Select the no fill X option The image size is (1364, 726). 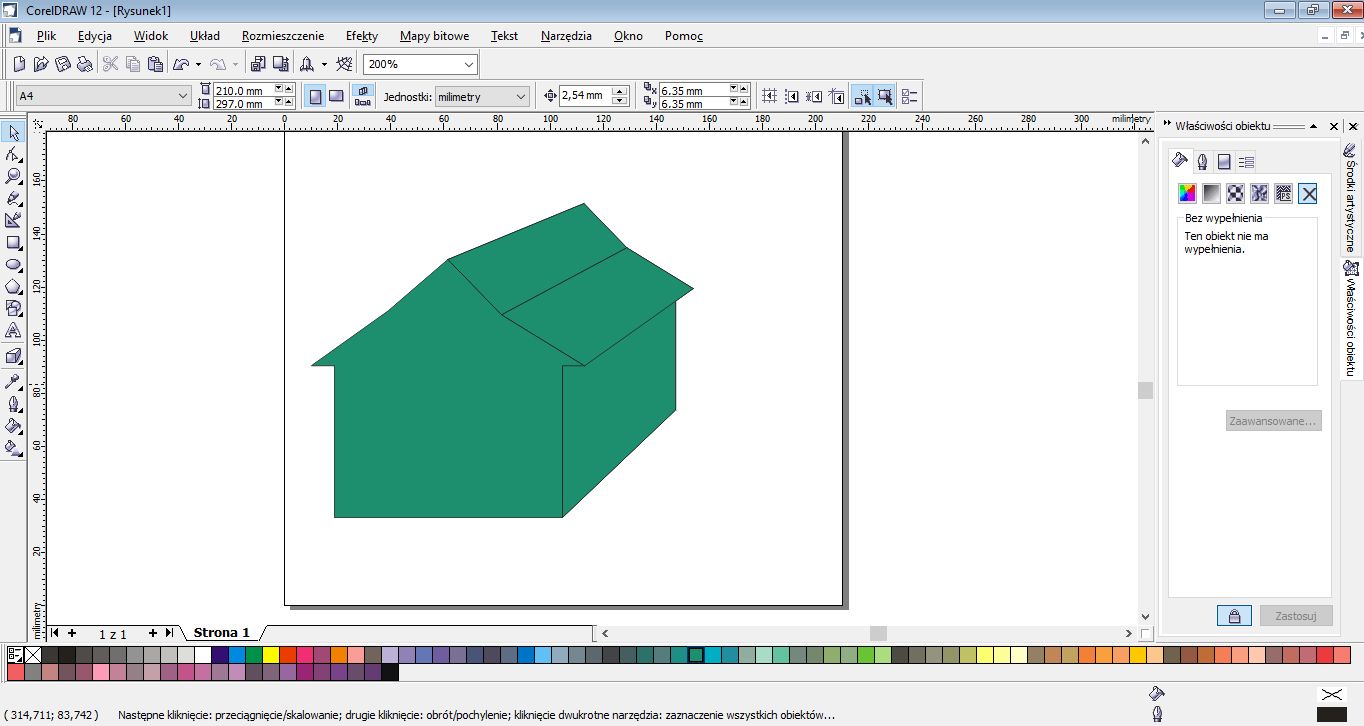[1308, 193]
